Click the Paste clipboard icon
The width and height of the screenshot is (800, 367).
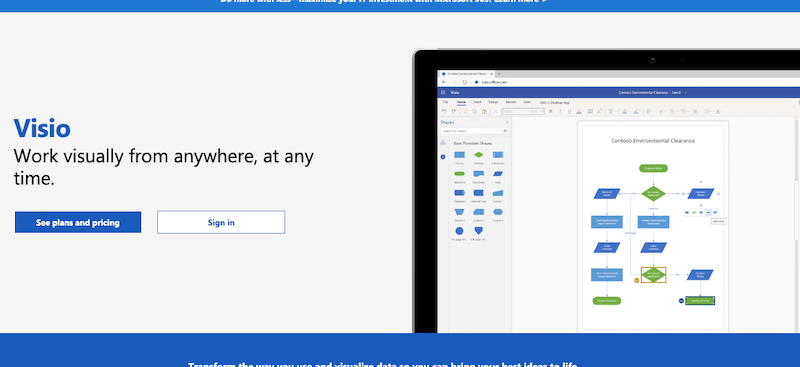[484, 111]
